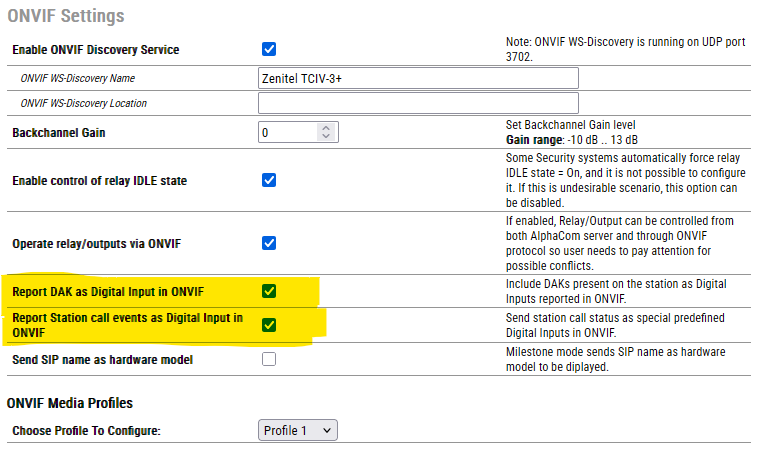Click the Backchannel Gain label text
The image size is (767, 452).
click(59, 133)
